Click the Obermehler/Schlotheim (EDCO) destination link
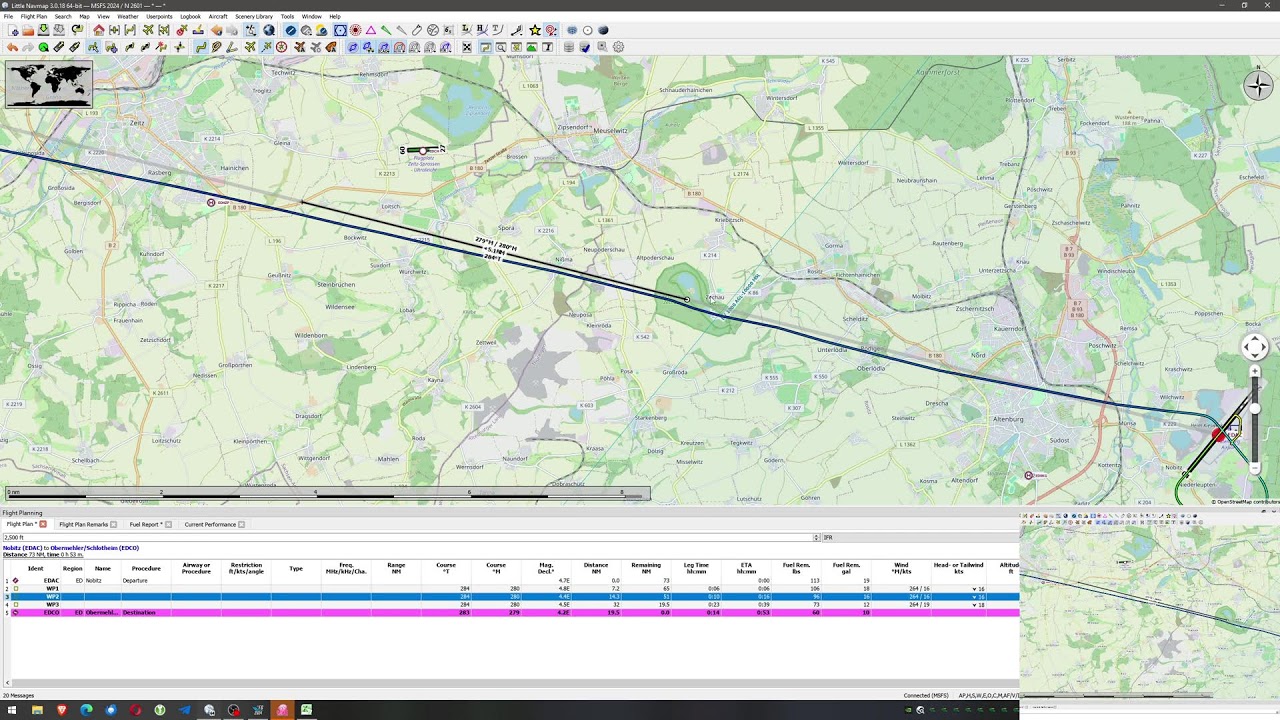The height and width of the screenshot is (720, 1280). point(95,548)
